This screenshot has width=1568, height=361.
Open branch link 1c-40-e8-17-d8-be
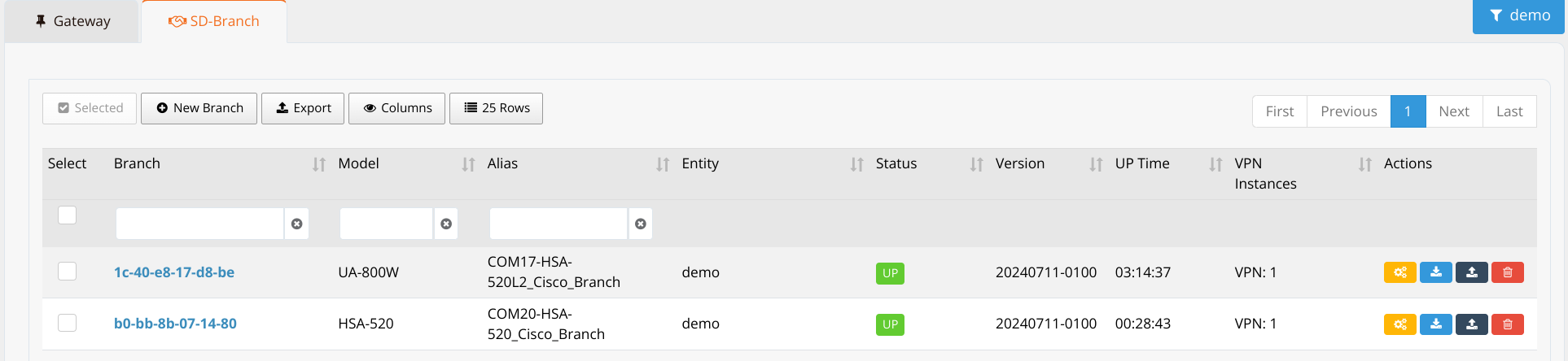click(174, 272)
